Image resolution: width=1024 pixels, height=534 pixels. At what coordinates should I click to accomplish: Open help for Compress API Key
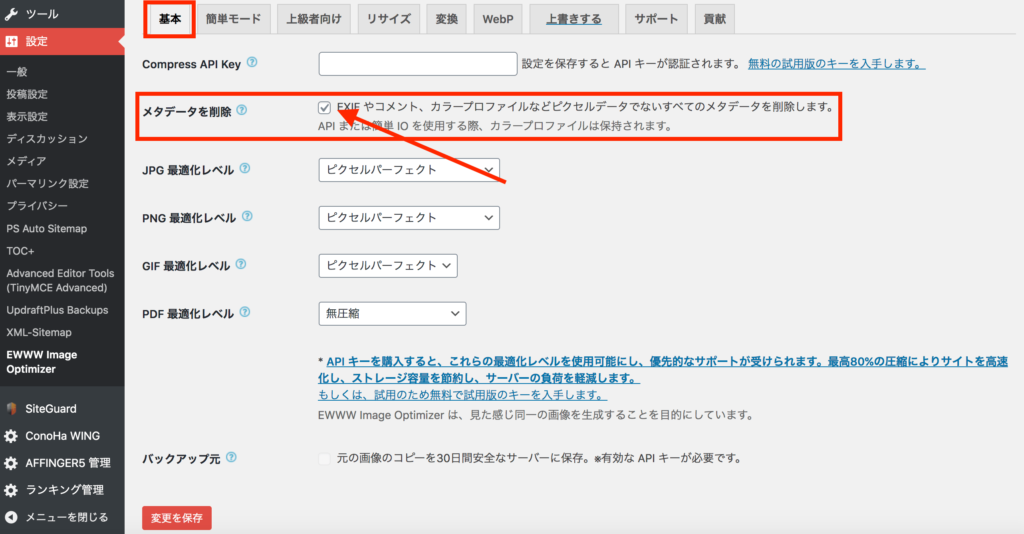pyautogui.click(x=252, y=63)
